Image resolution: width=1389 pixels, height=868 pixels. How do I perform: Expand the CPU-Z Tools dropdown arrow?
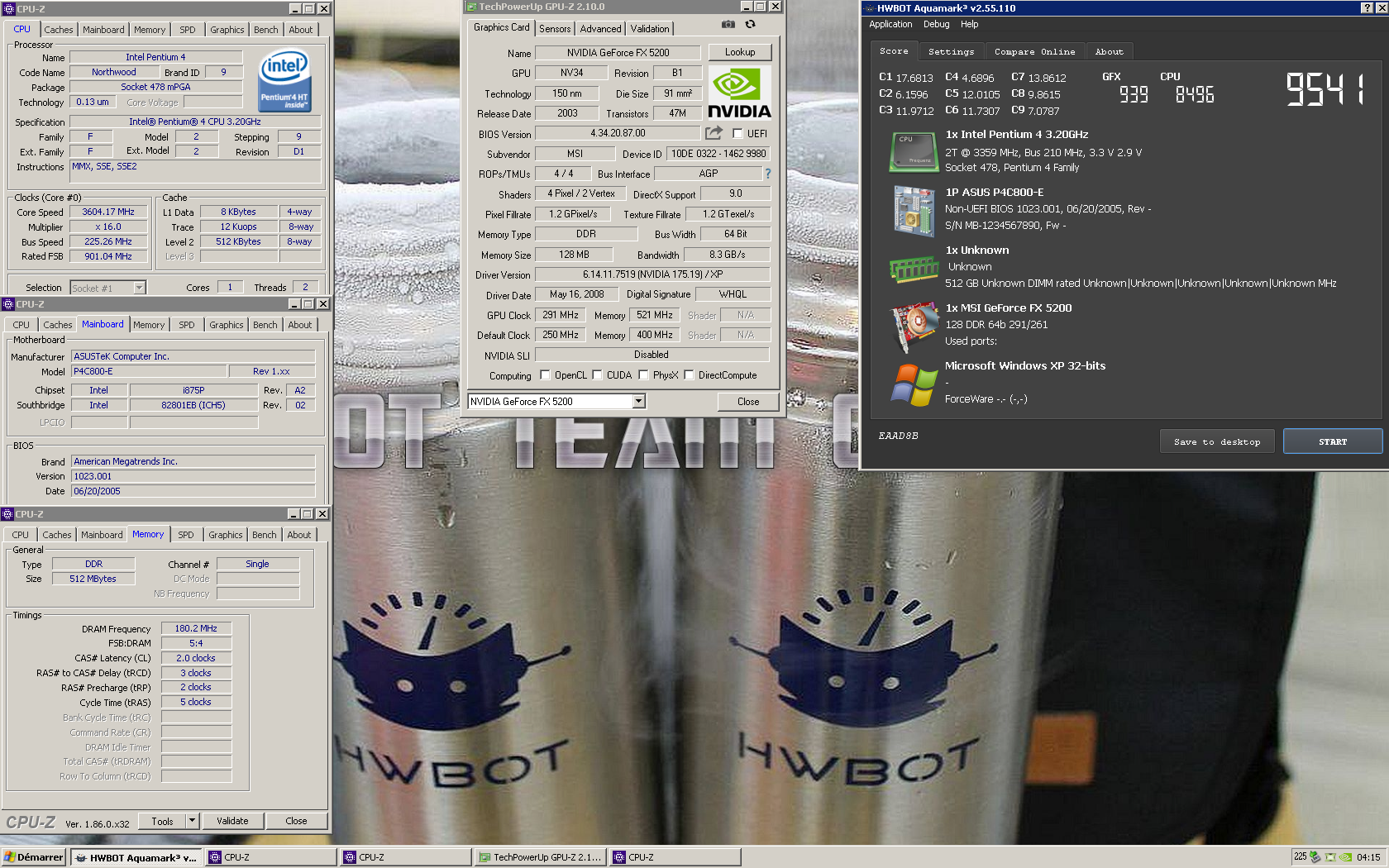tap(192, 821)
